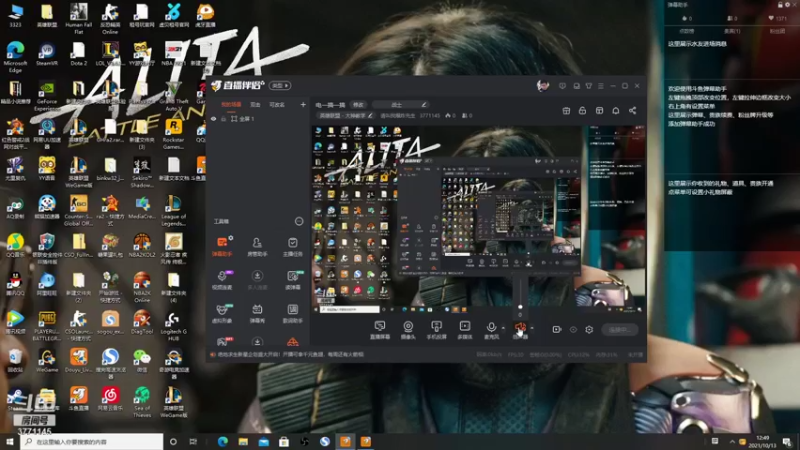
Task: Select the Sea of Thieves desktop shortcut
Action: (142, 402)
